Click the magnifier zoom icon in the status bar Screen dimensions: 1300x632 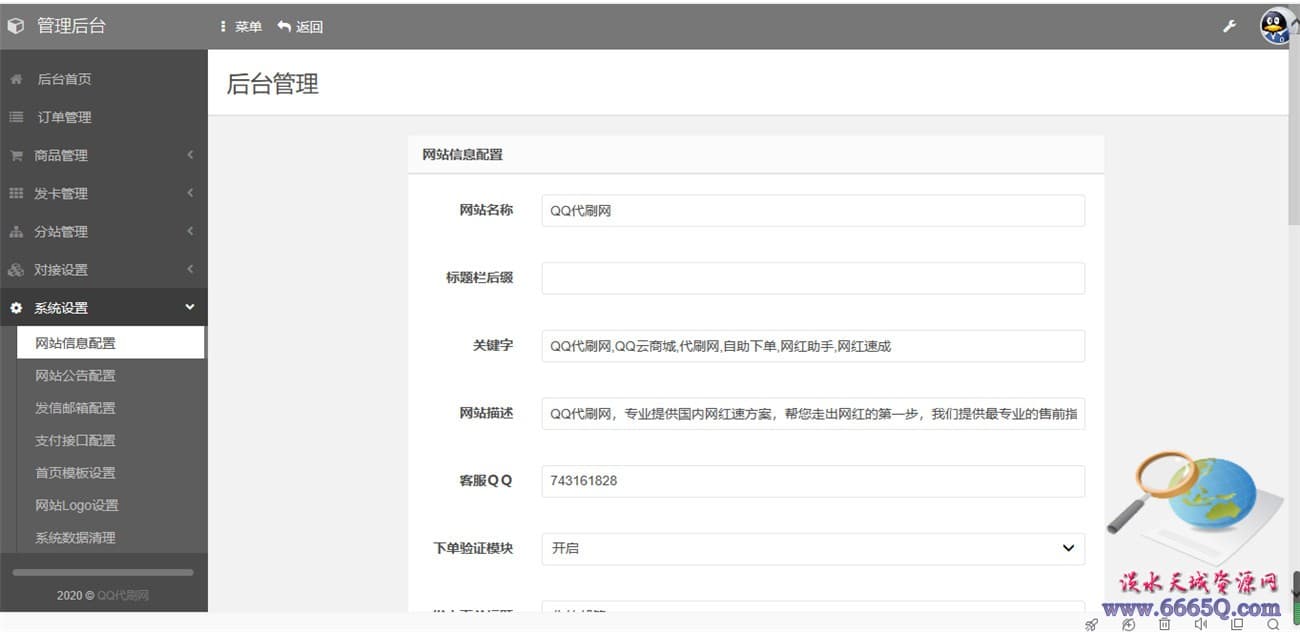point(1273,624)
